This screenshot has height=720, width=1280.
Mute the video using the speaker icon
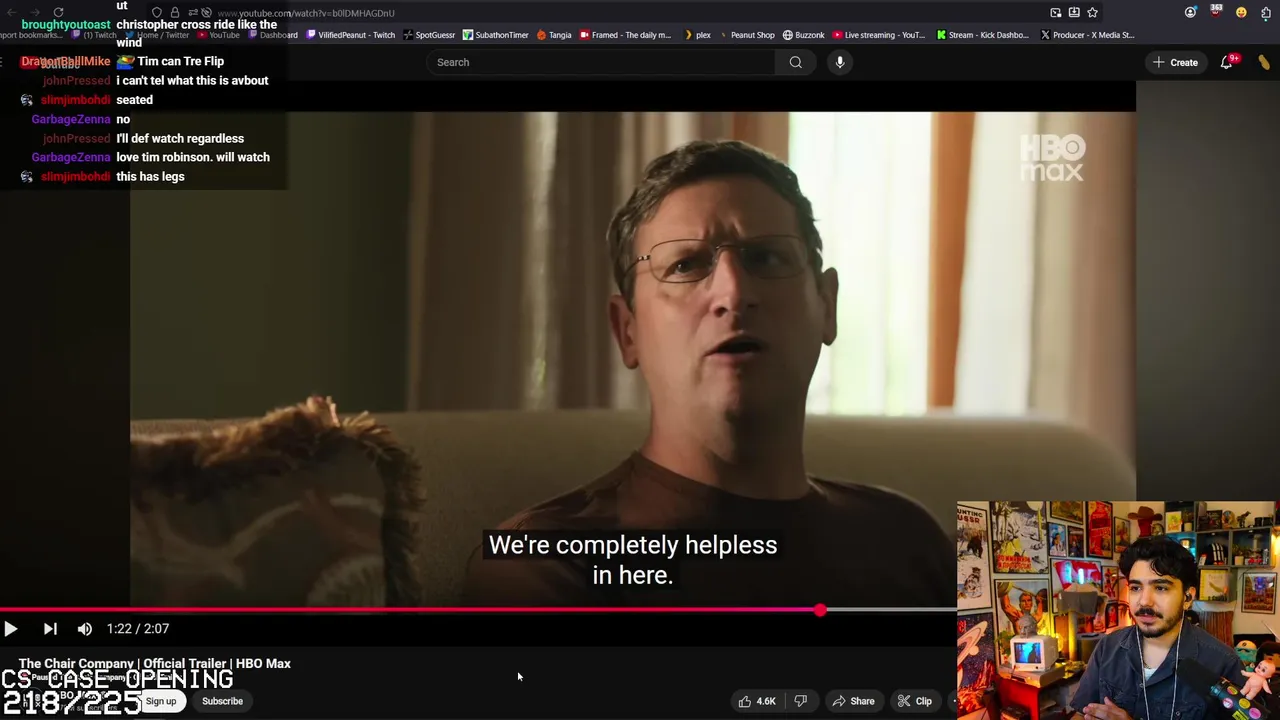[x=85, y=629]
